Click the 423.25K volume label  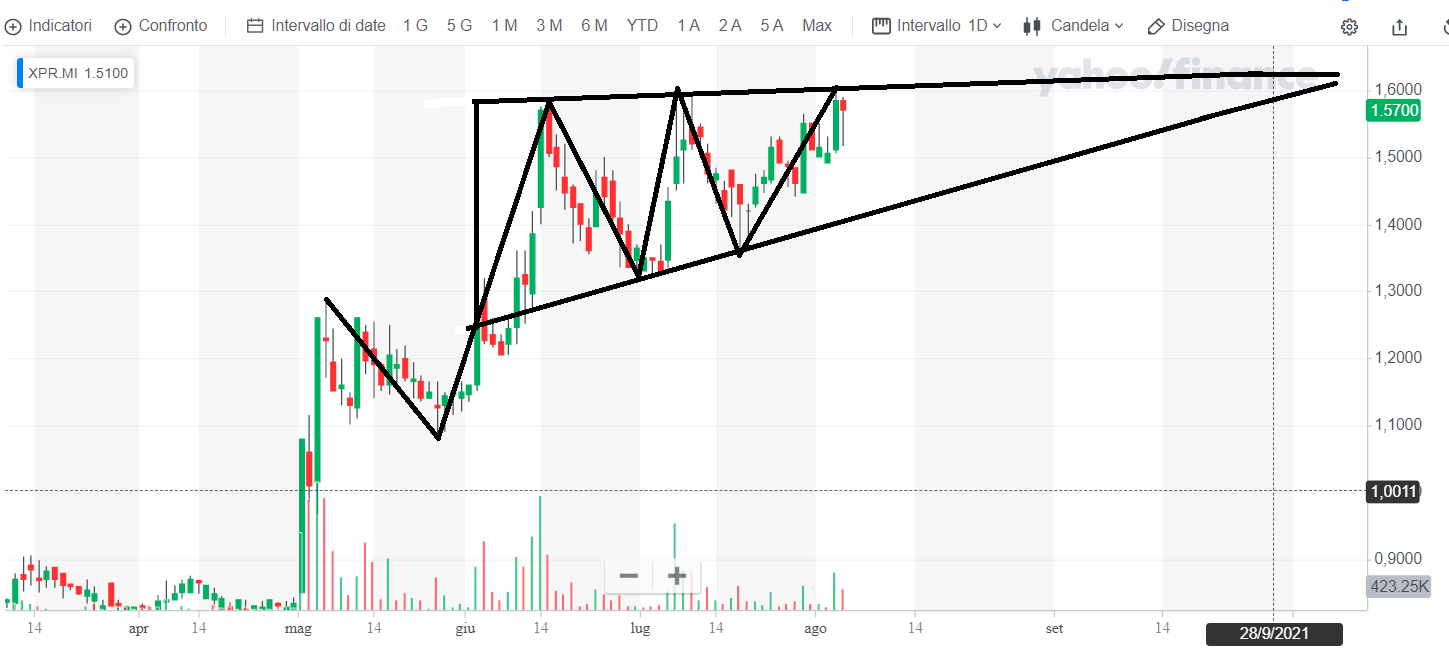(x=1399, y=587)
